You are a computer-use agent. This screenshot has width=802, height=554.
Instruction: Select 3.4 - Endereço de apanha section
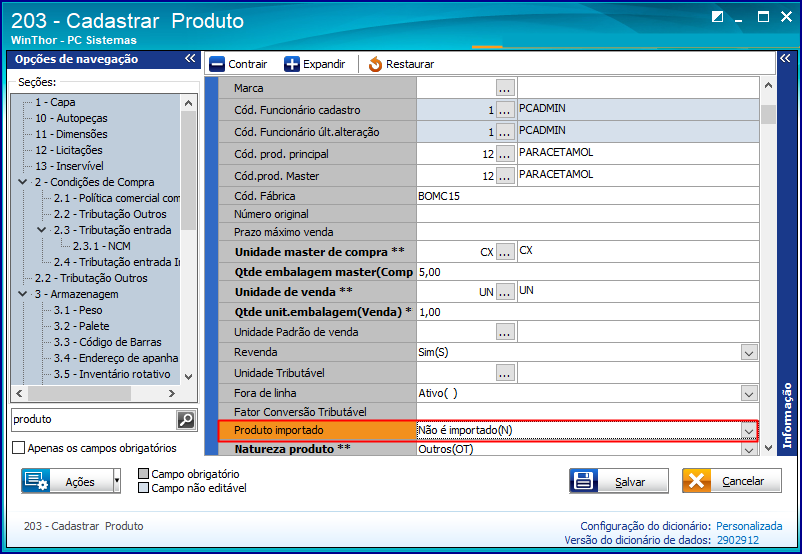coord(116,358)
